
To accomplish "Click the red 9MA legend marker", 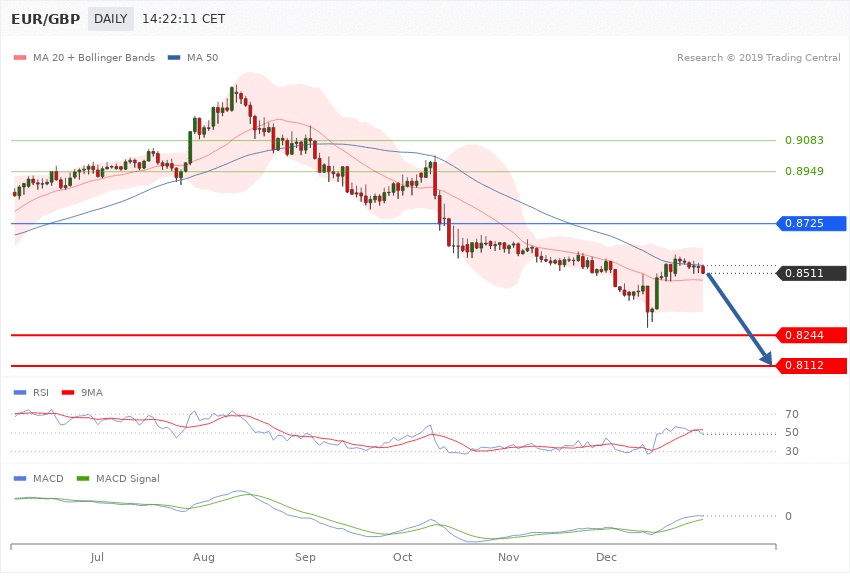I will (x=68, y=393).
